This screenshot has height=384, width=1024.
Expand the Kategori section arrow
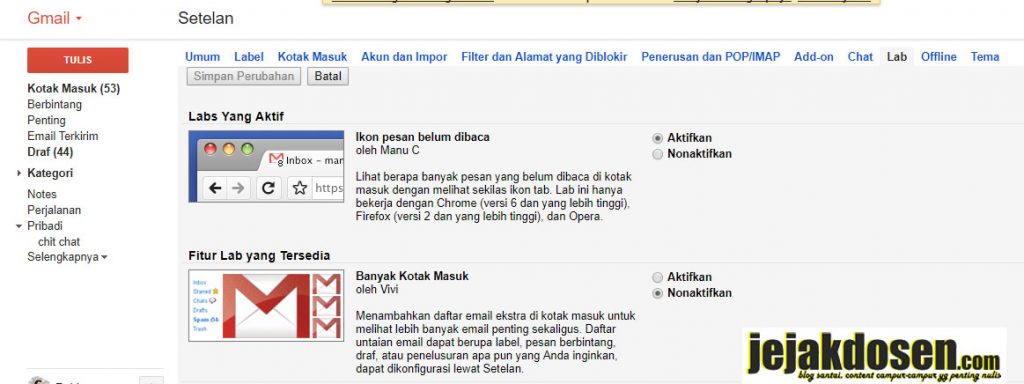pos(19,174)
